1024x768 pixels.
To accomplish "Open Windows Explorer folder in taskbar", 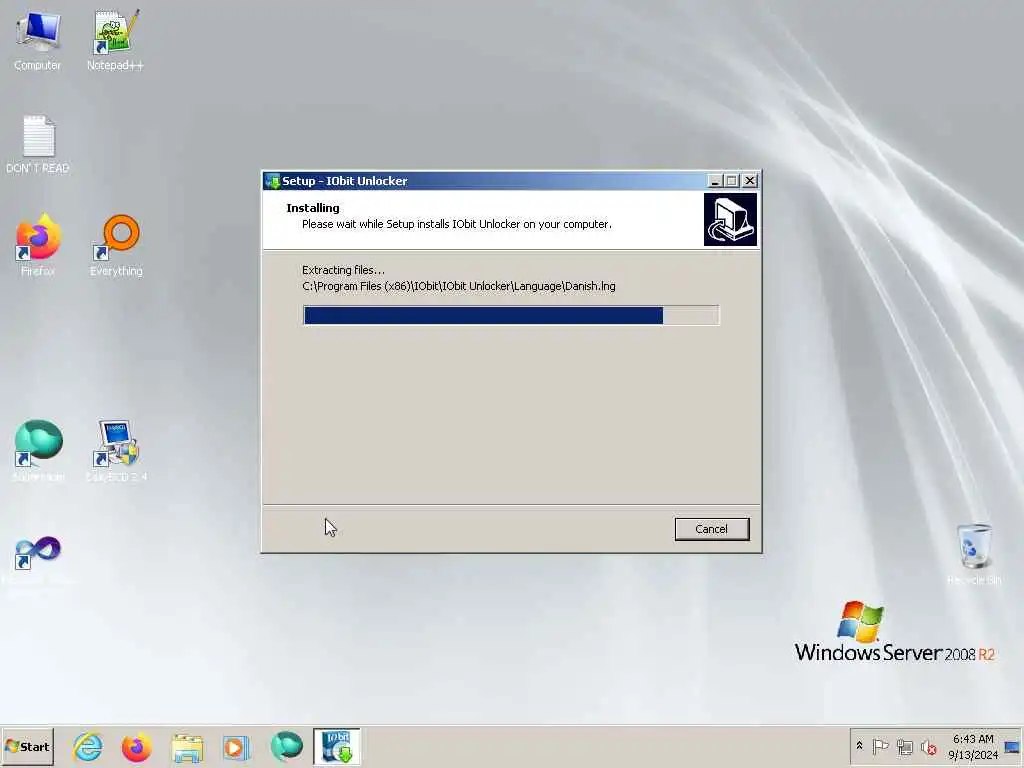I will click(x=187, y=746).
